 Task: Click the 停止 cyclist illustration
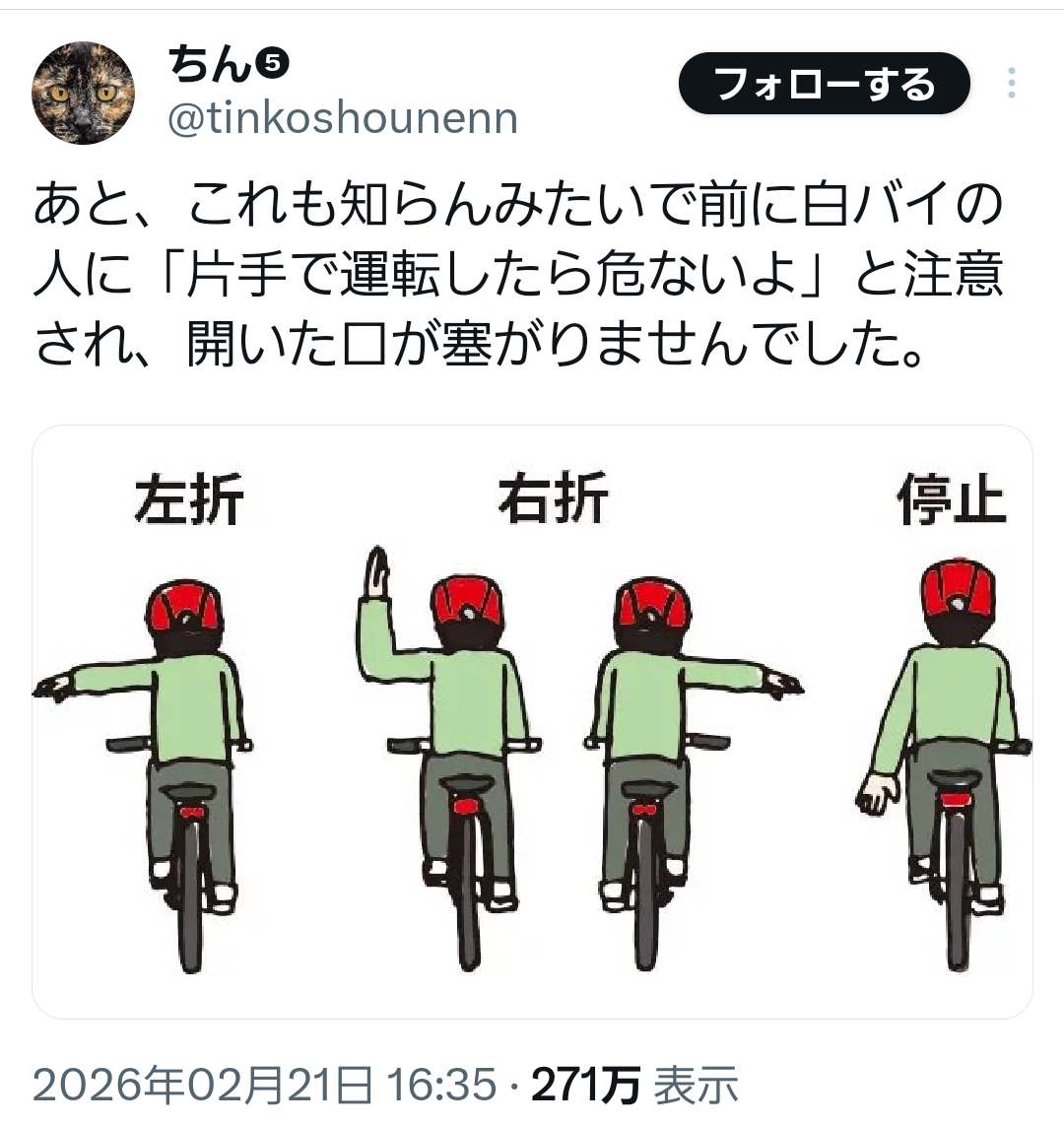pyautogui.click(x=944, y=764)
